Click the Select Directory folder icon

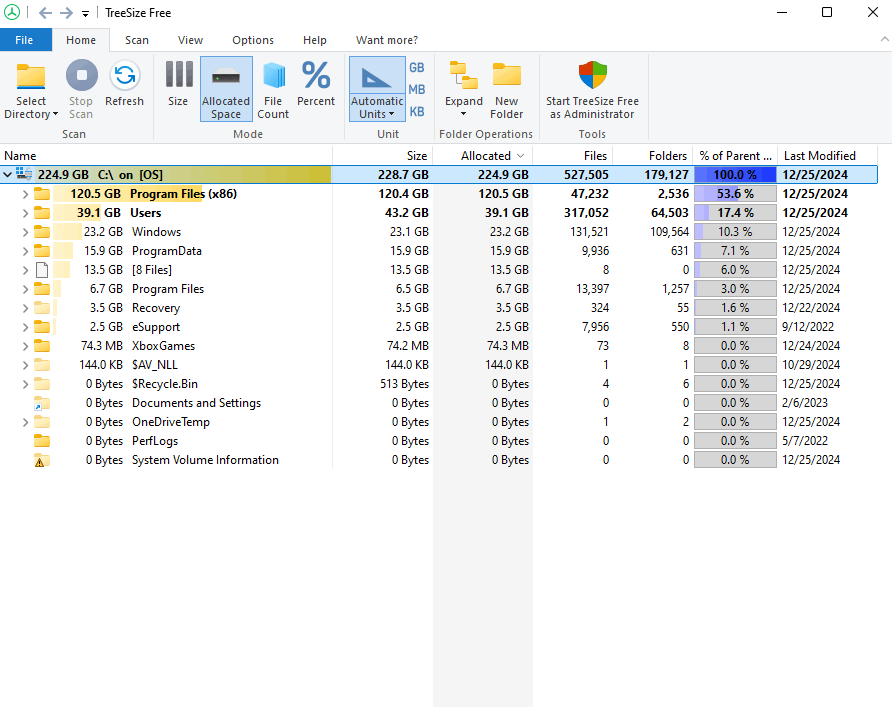coord(31,77)
